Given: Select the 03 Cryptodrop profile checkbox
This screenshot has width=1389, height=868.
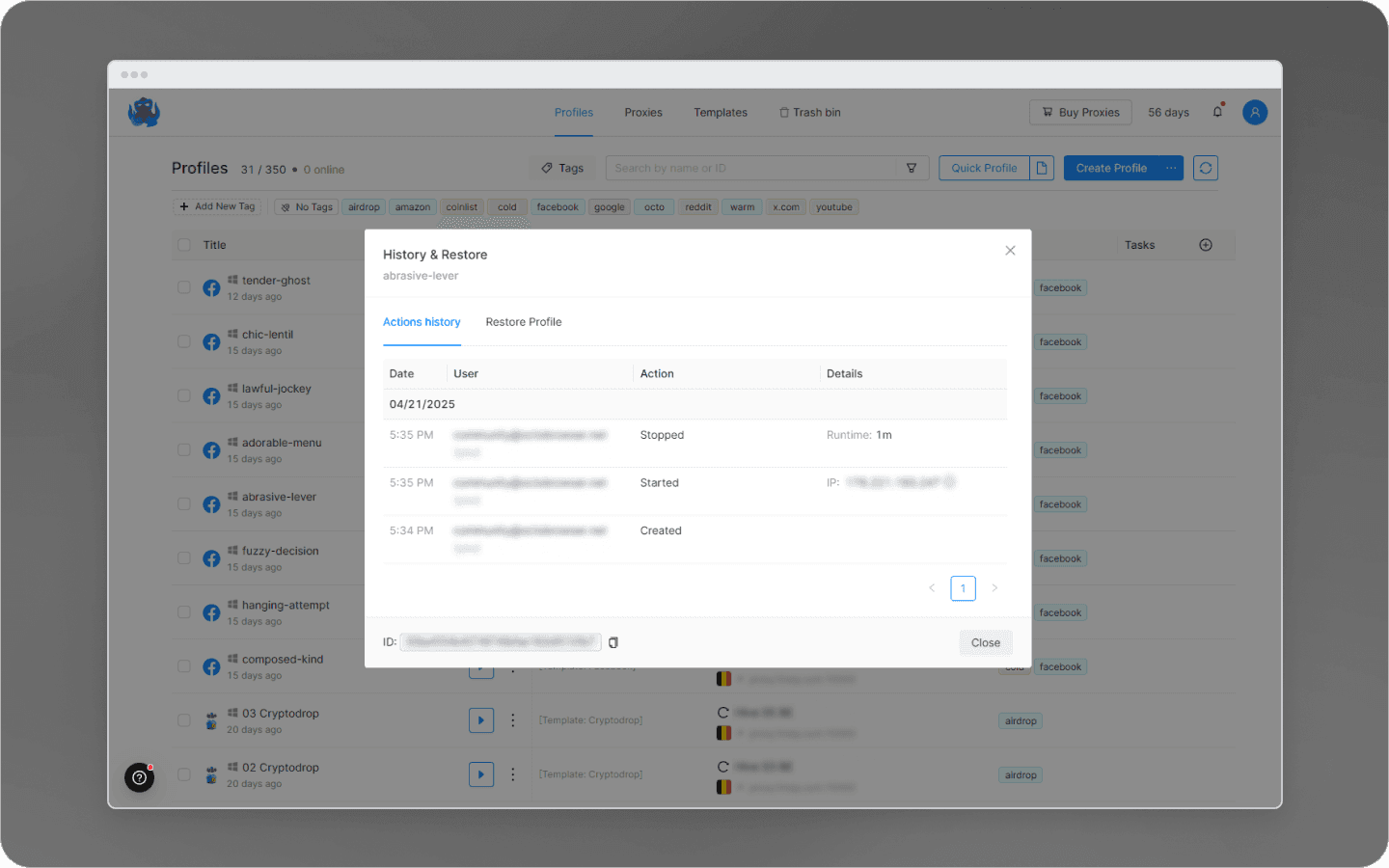Looking at the screenshot, I should click(184, 720).
